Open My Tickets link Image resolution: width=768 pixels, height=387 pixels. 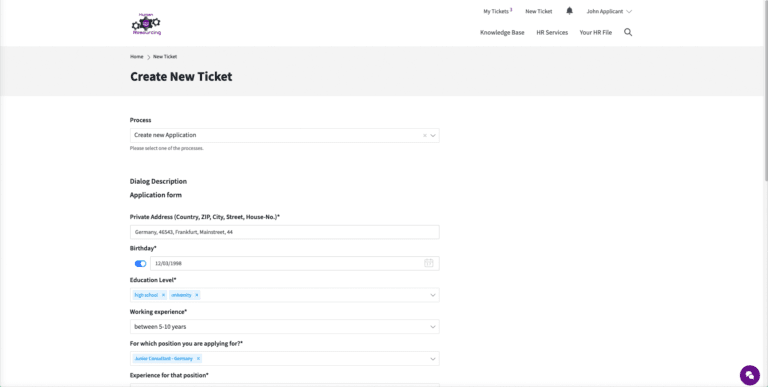(497, 11)
